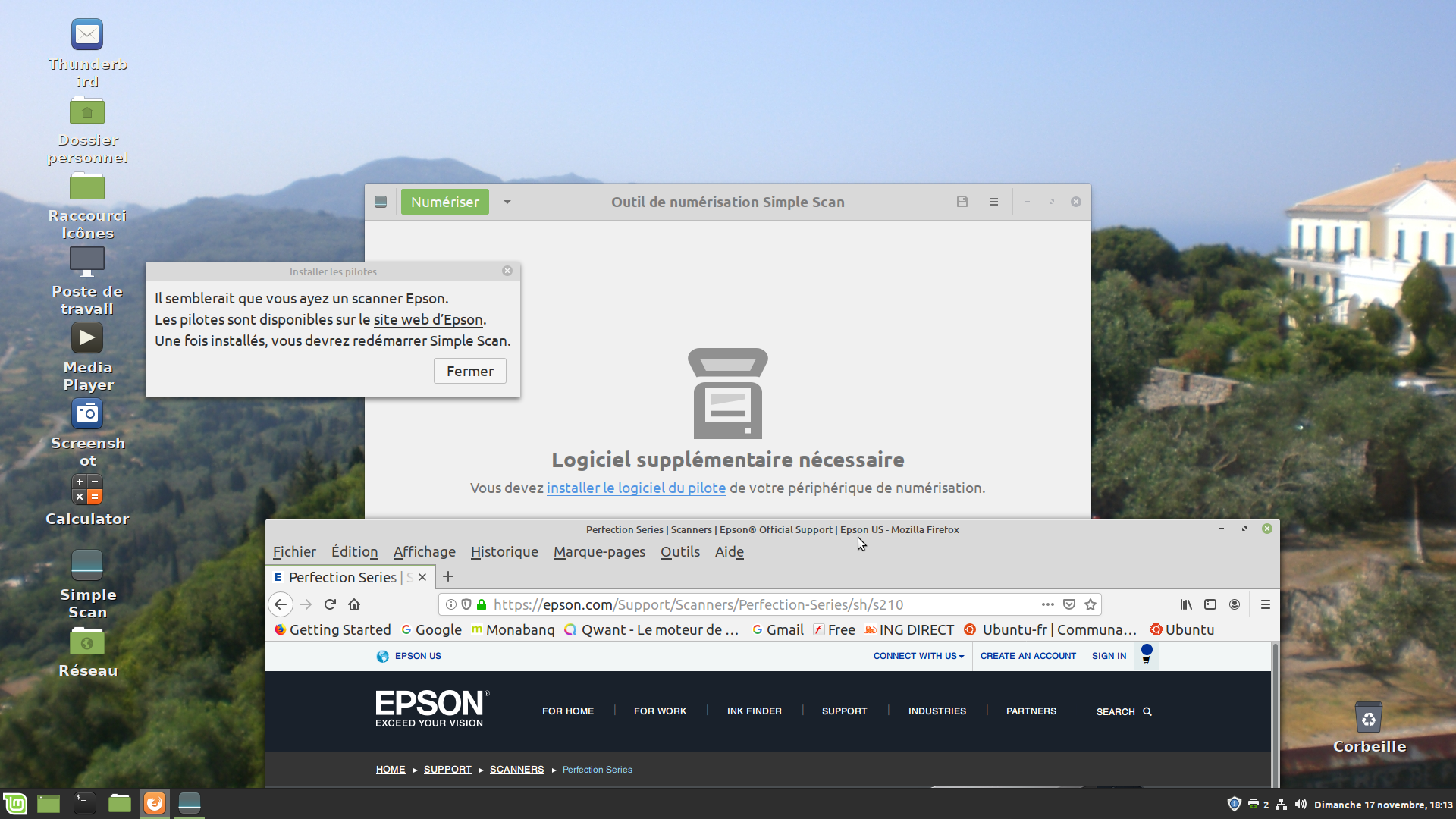Image resolution: width=1456 pixels, height=819 pixels.
Task: Expand Connect With Us dropdown
Action: click(x=918, y=656)
